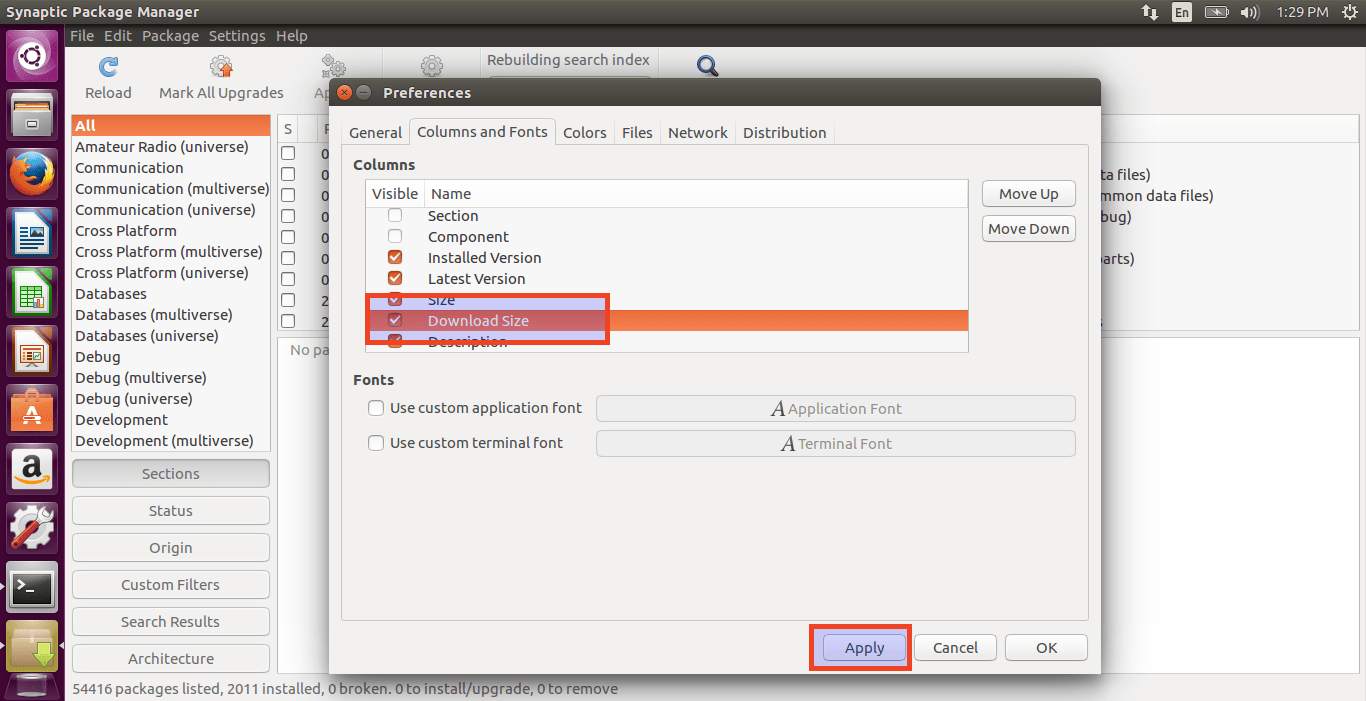Select the Architecture sidebar button
The image size is (1366, 701).
[170, 658]
